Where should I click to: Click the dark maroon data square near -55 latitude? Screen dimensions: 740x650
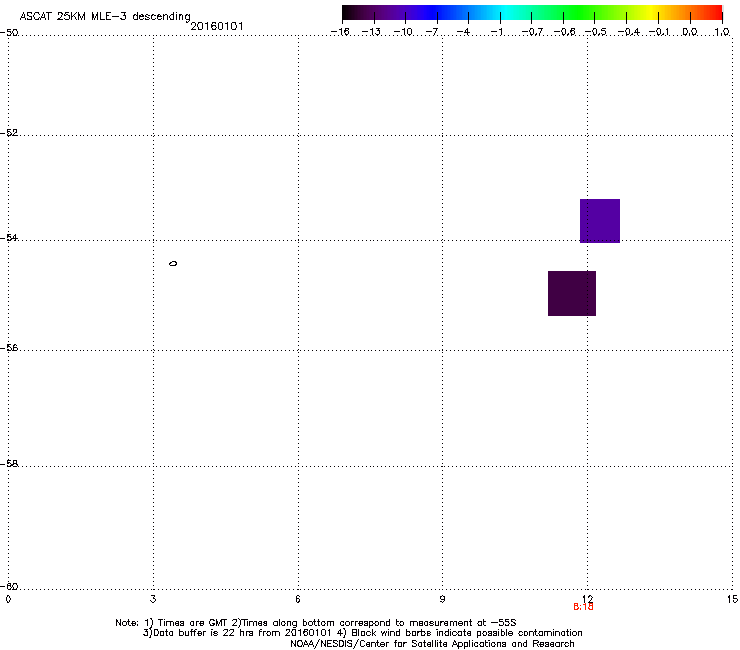coord(572,293)
